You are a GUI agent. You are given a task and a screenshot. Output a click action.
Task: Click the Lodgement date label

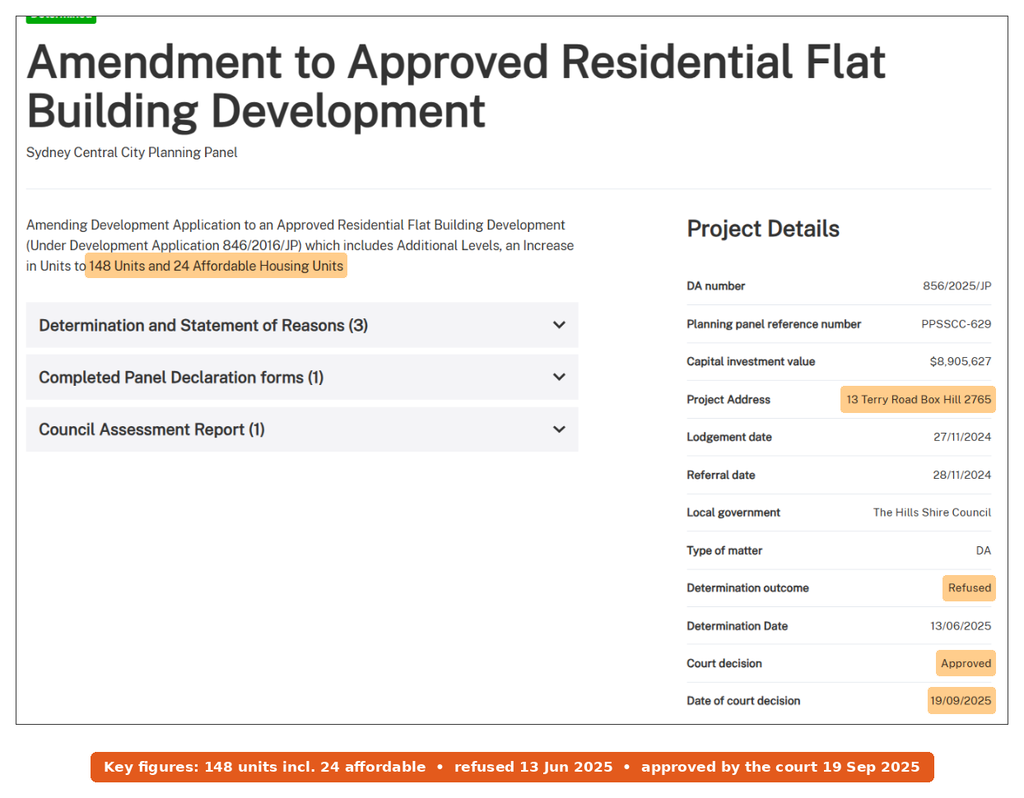[729, 437]
